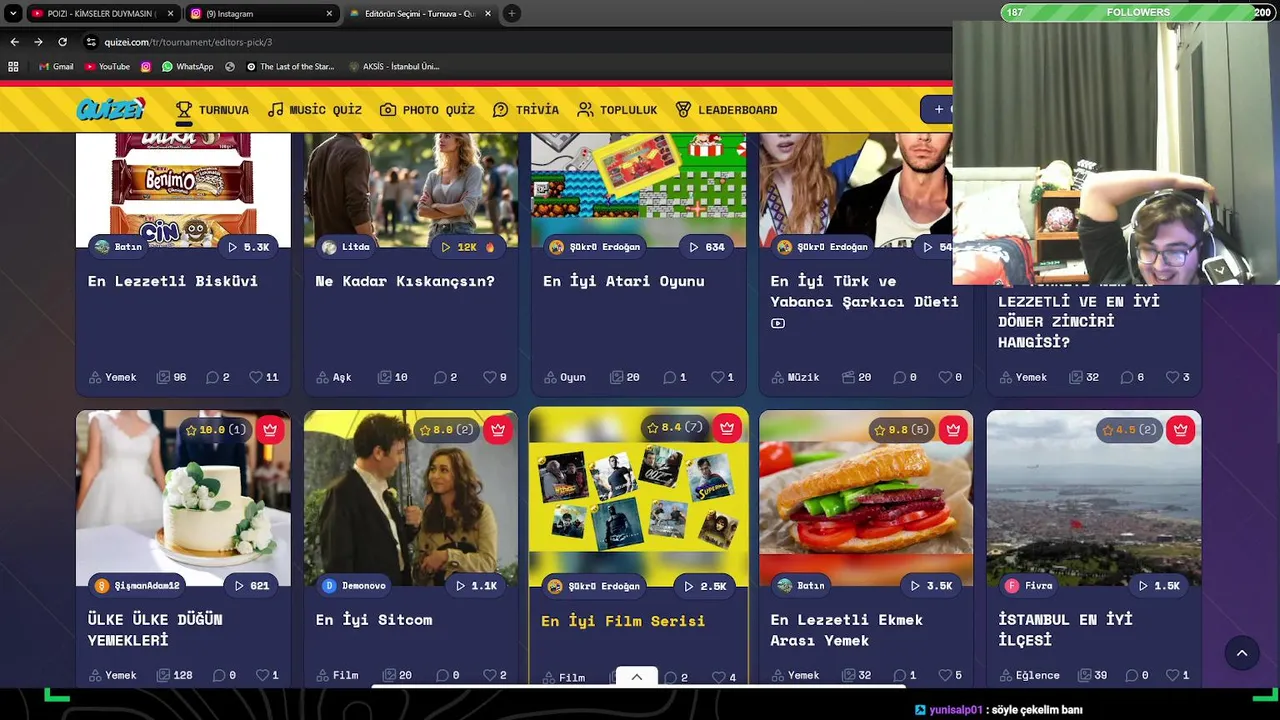Image resolution: width=1280 pixels, height=720 pixels.
Task: Click the crown badge on Ekmek Arası Yemek card
Action: (952, 430)
